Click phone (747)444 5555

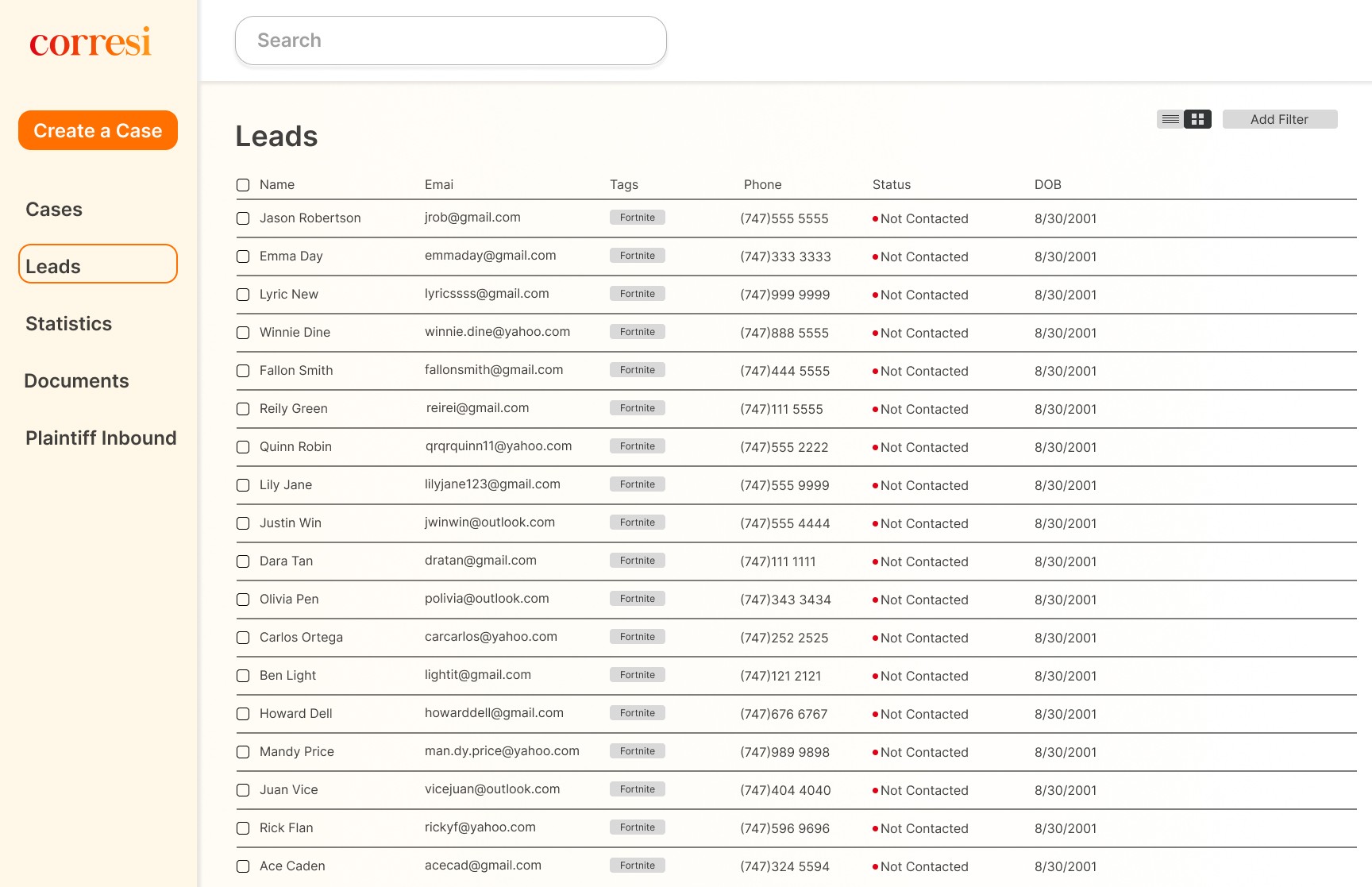pos(785,371)
